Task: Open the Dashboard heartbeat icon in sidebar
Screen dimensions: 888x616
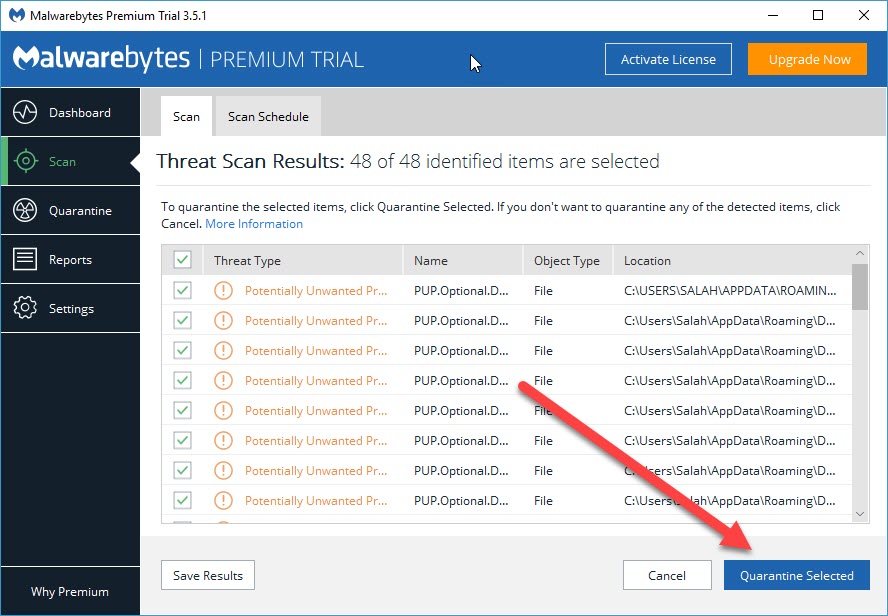Action: 25,112
